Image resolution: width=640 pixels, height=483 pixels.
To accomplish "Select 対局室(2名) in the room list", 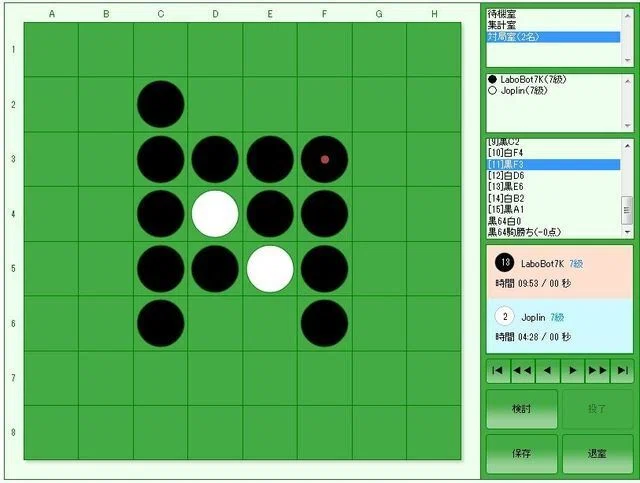I will coord(553,37).
